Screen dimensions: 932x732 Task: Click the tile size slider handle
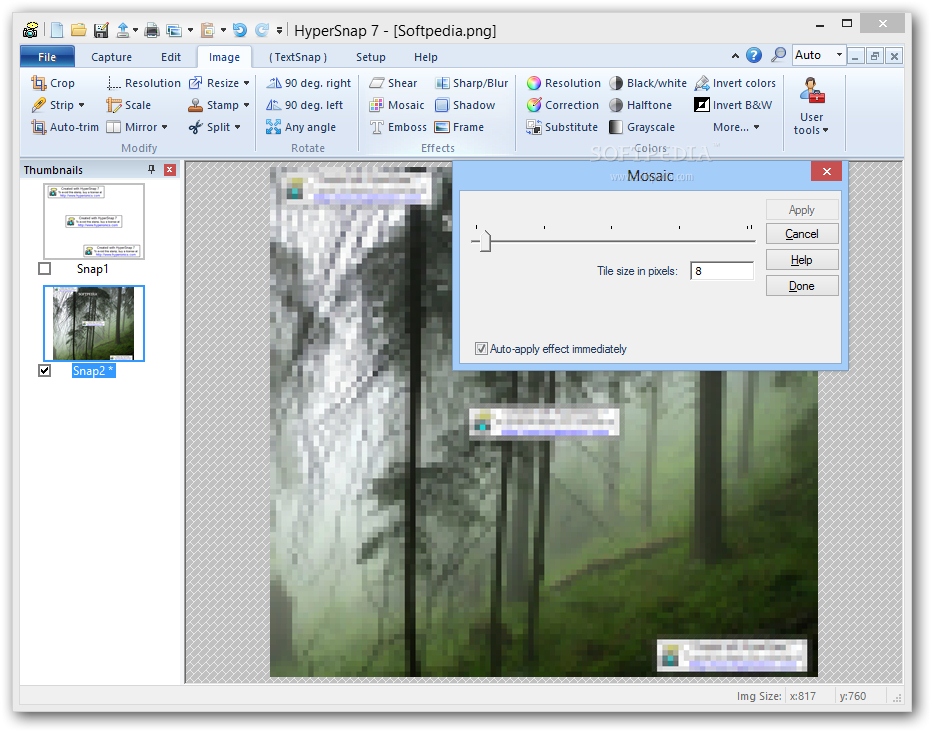486,241
